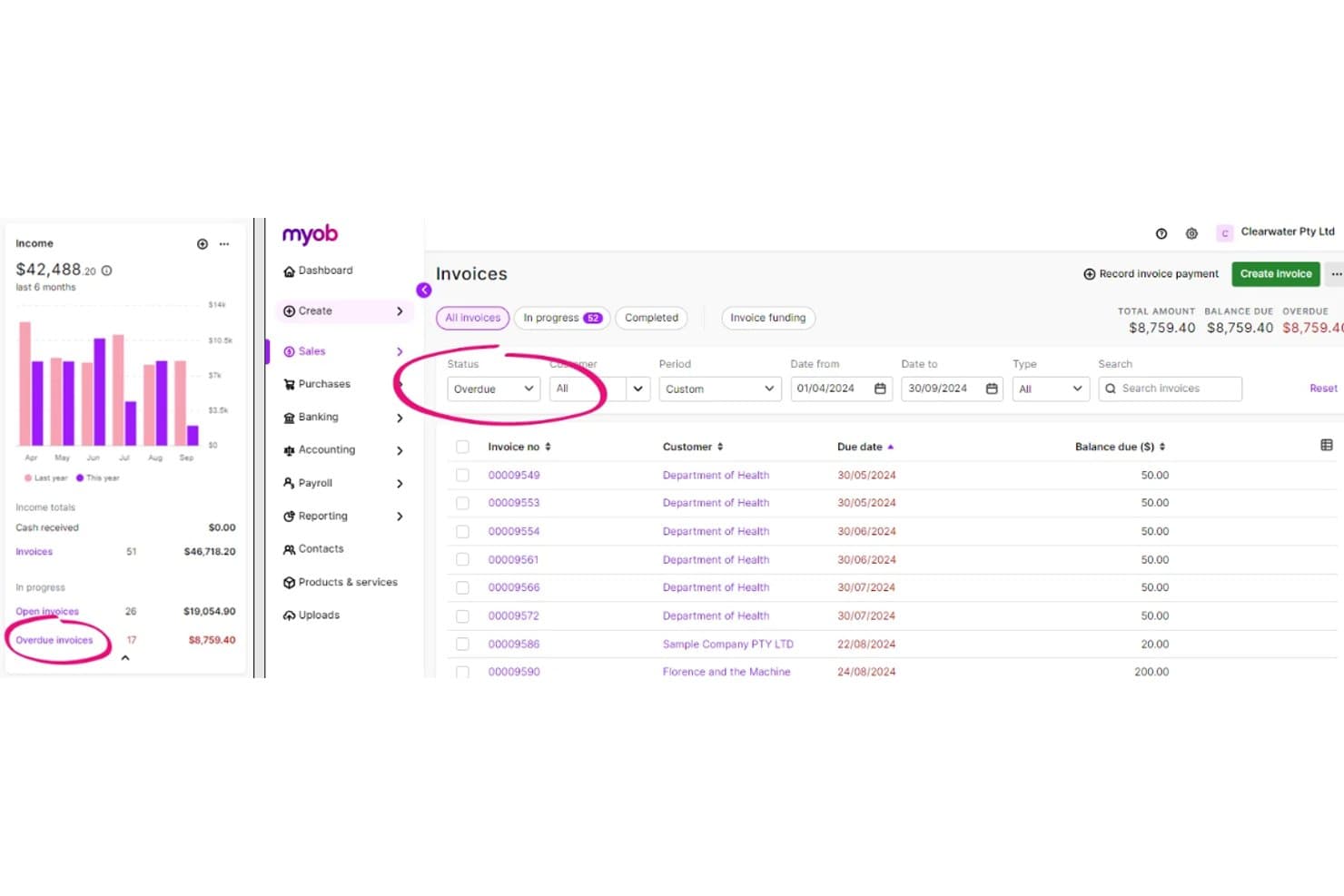Open the Invoice funding tab
The width and height of the screenshot is (1344, 896).
pos(768,318)
